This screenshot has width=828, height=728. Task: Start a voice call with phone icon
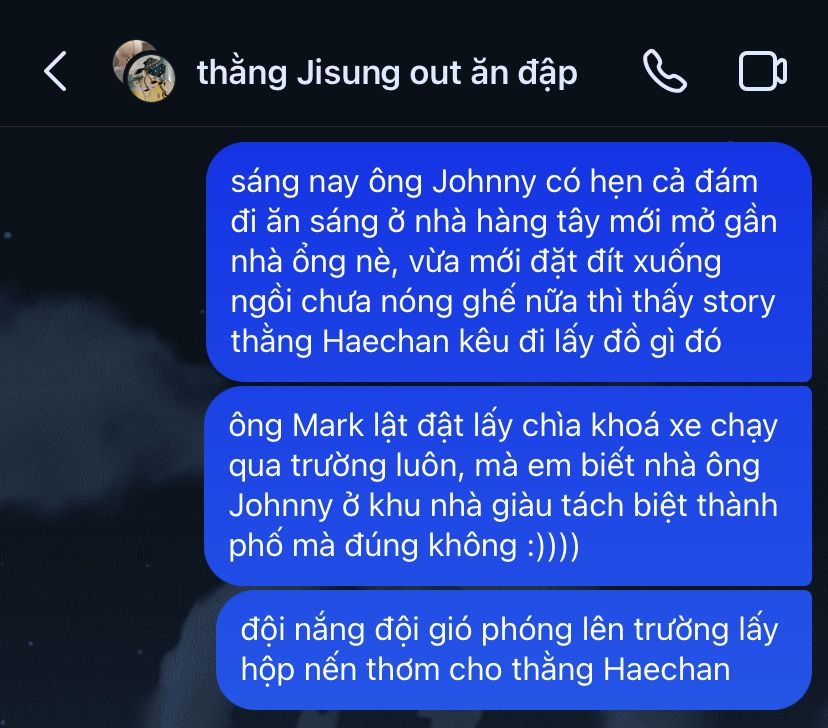665,71
